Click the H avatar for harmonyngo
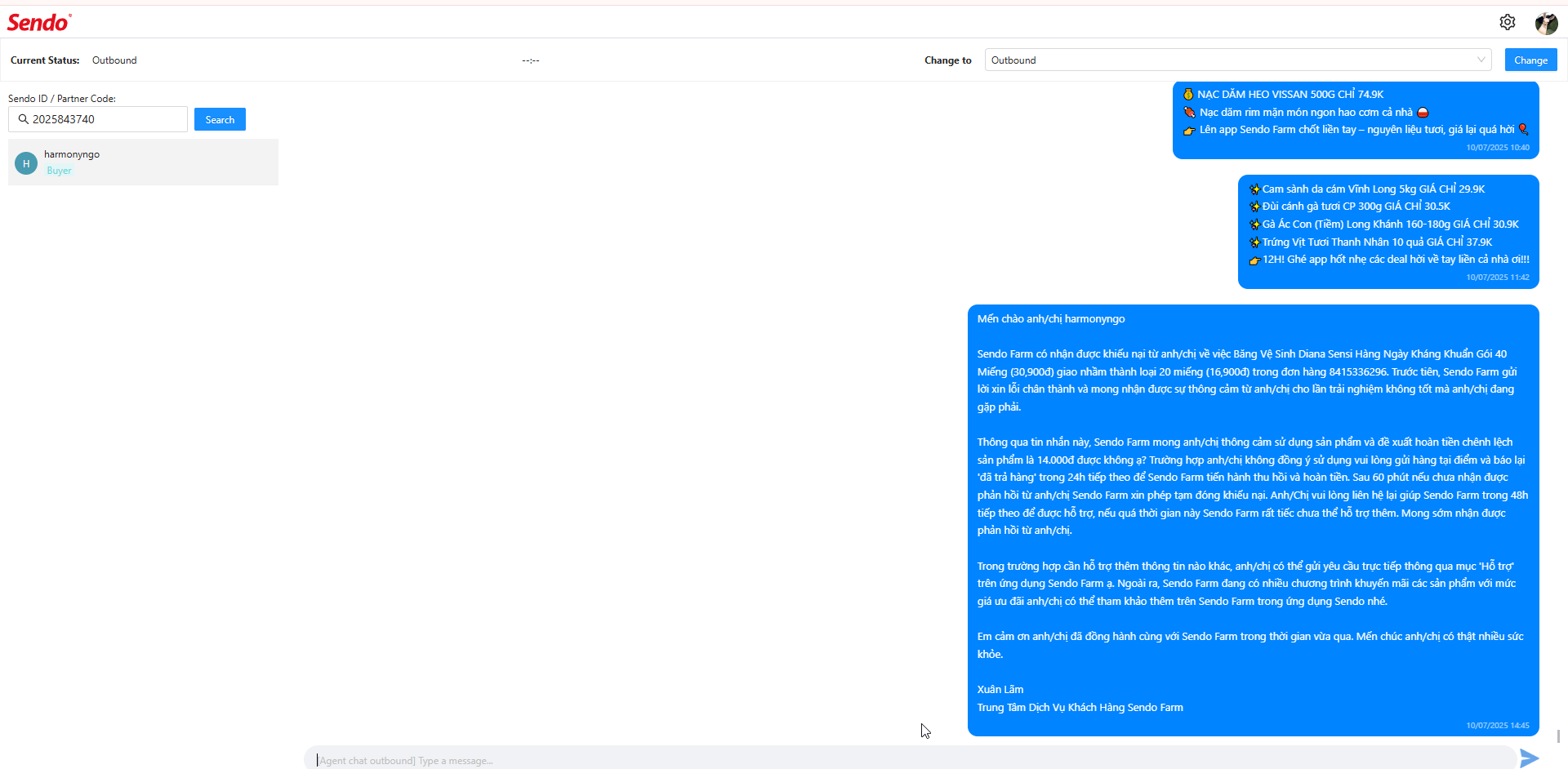Screen dimensions: 1568x769 26,163
